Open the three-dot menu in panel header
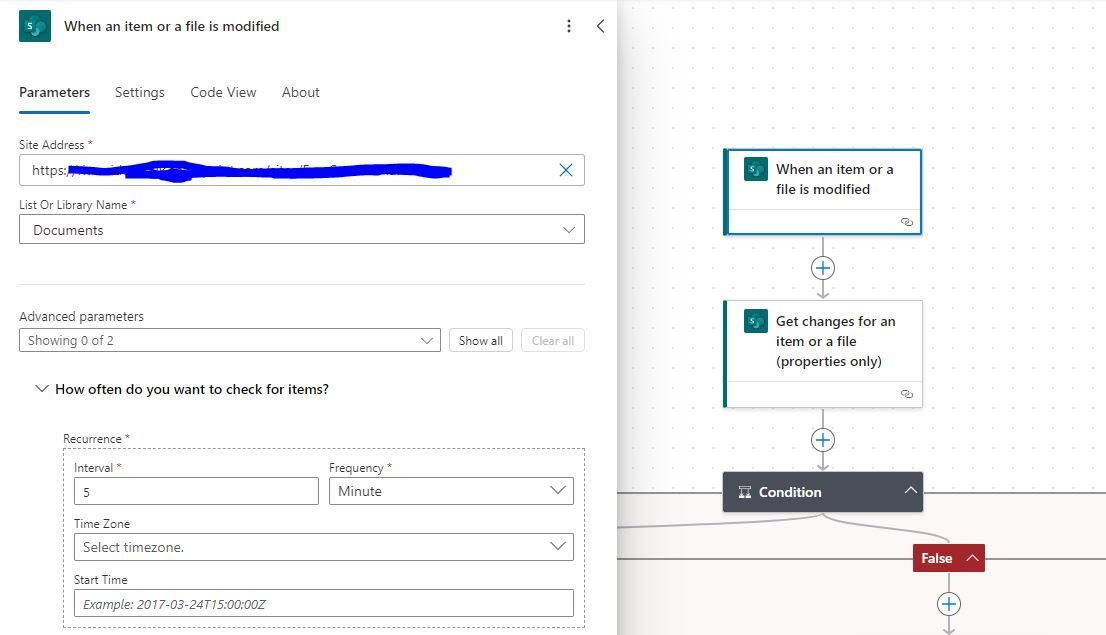1106x635 pixels. [x=569, y=26]
